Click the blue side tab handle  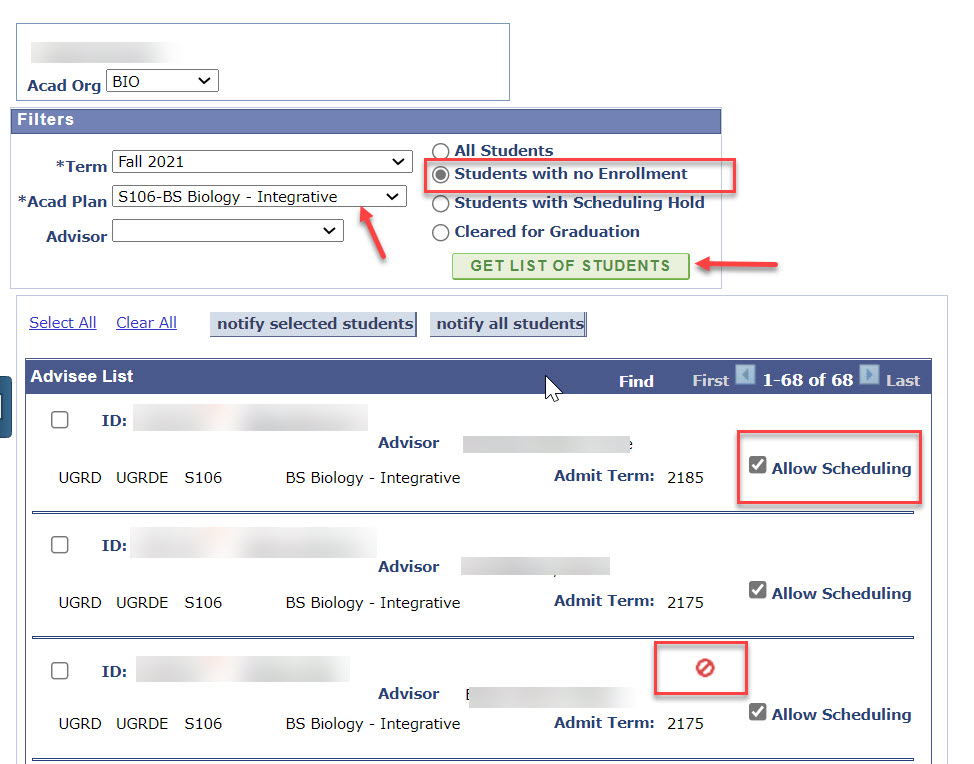[5, 407]
